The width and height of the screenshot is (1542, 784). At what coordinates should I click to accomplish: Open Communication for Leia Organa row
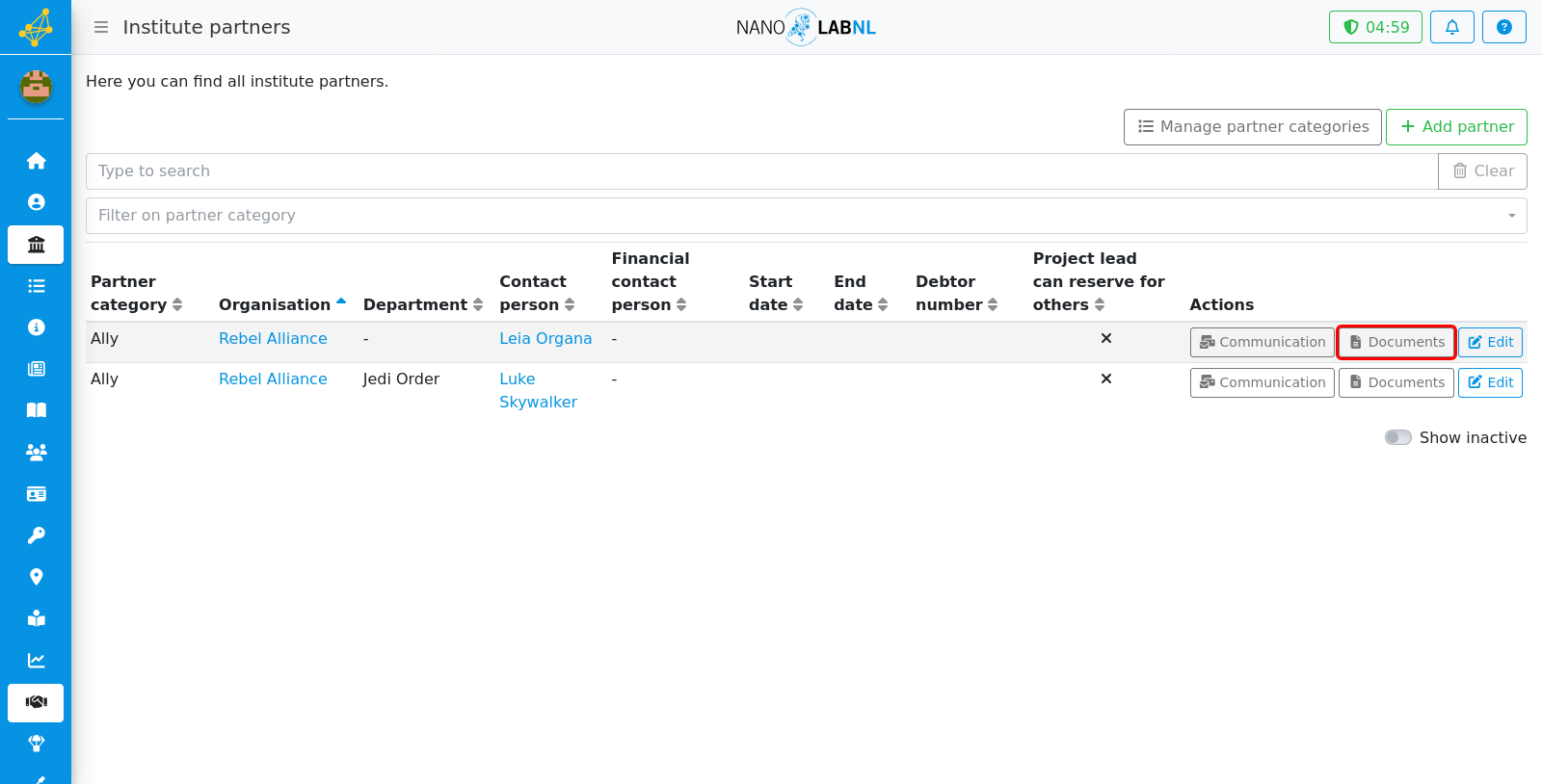pos(1263,342)
